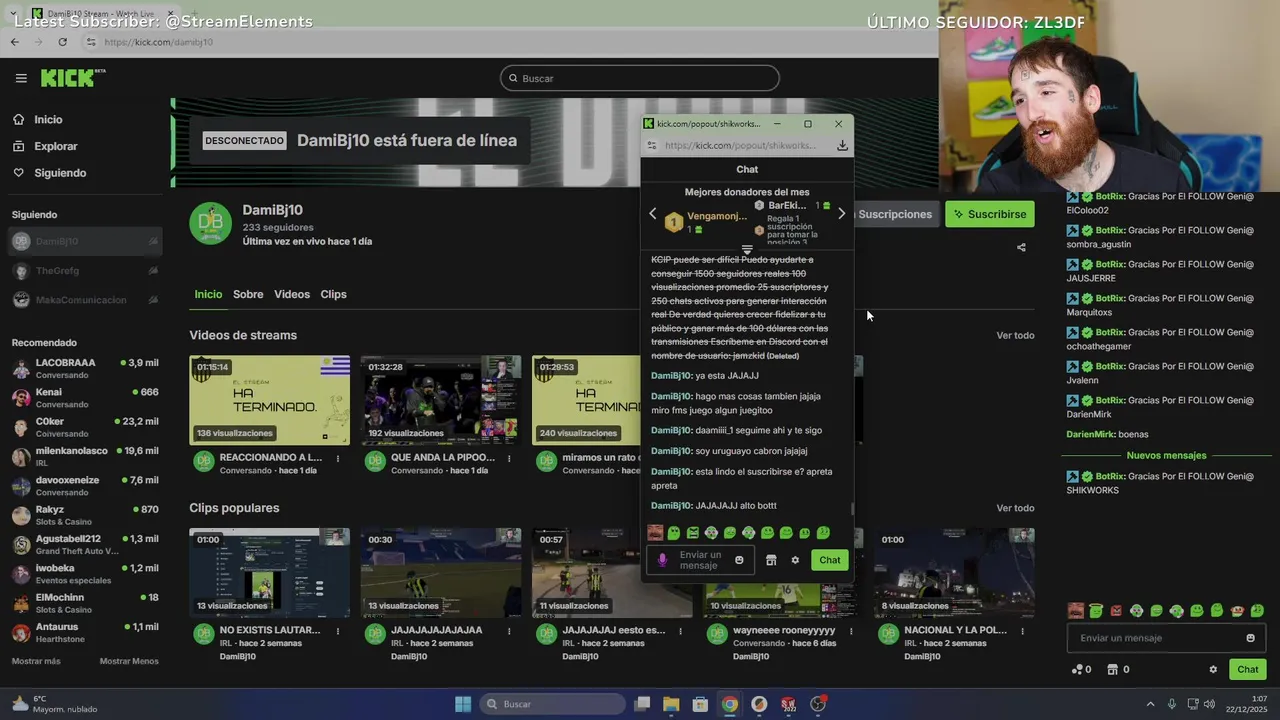Expand recommended list with Mostrar más
Image resolution: width=1280 pixels, height=720 pixels.
point(36,661)
